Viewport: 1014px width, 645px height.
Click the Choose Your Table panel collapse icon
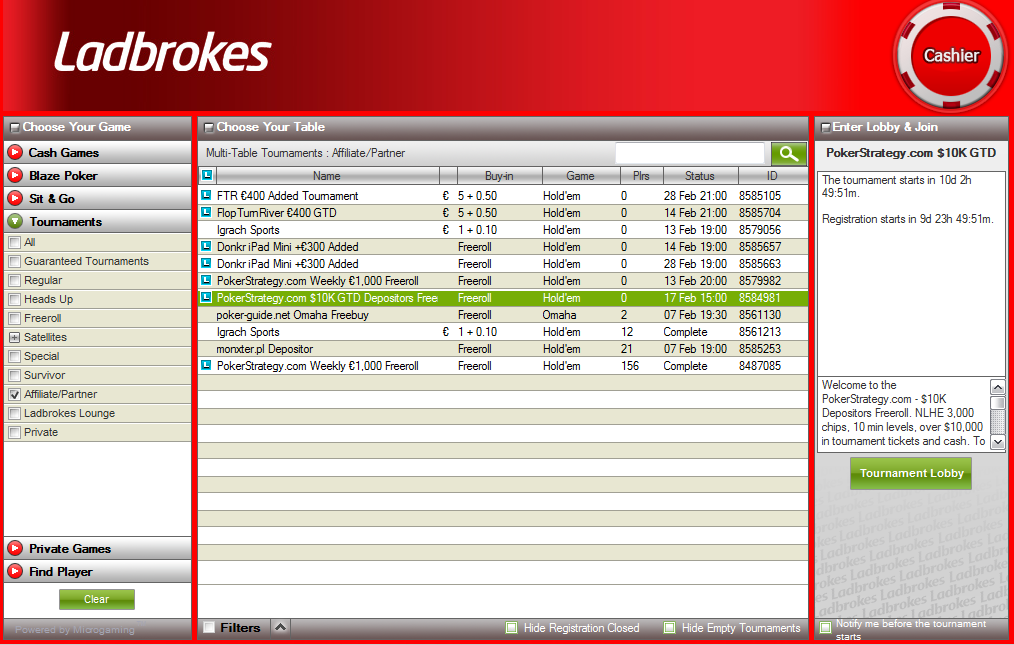(209, 127)
